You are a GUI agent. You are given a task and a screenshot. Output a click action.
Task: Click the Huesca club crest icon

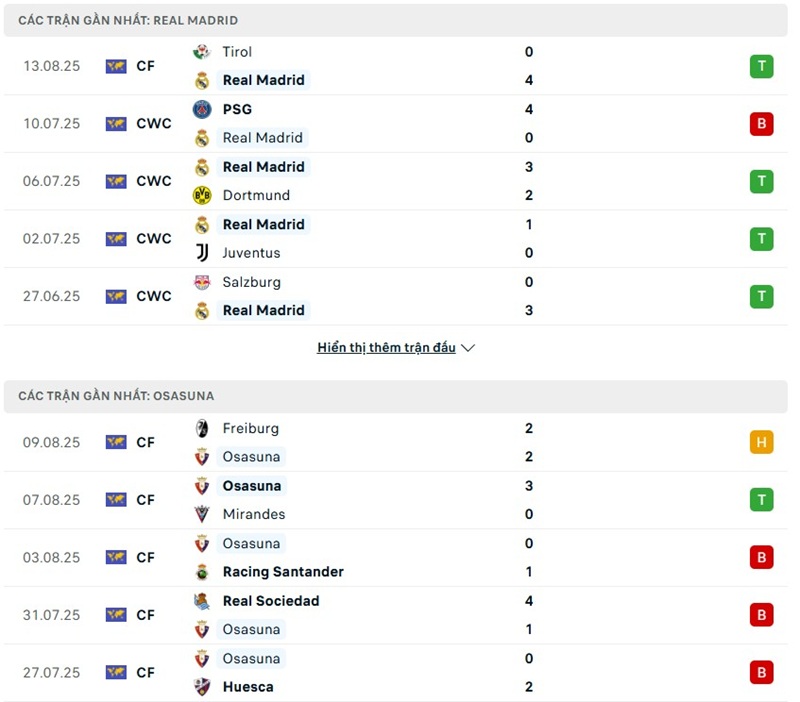[202, 687]
